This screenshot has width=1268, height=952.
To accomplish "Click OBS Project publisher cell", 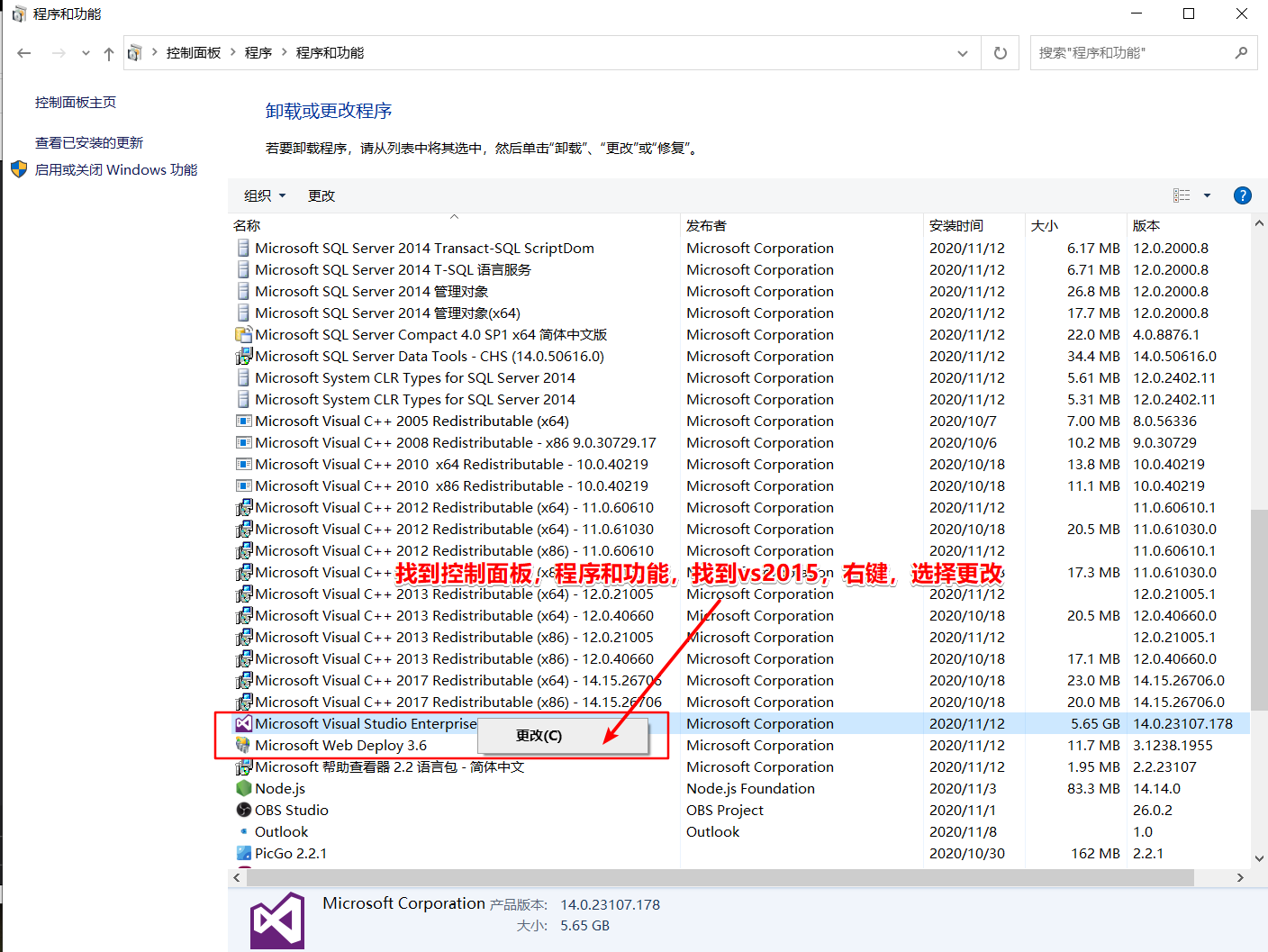I will click(725, 811).
